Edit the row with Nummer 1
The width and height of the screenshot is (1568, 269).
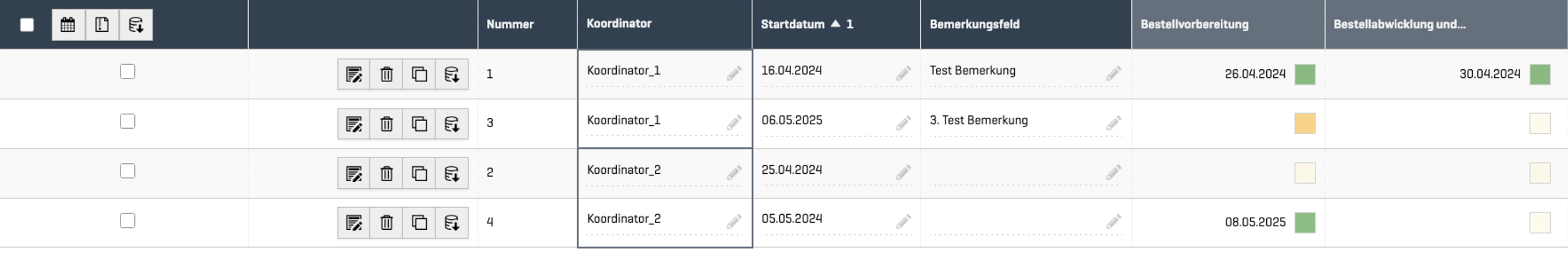(354, 74)
